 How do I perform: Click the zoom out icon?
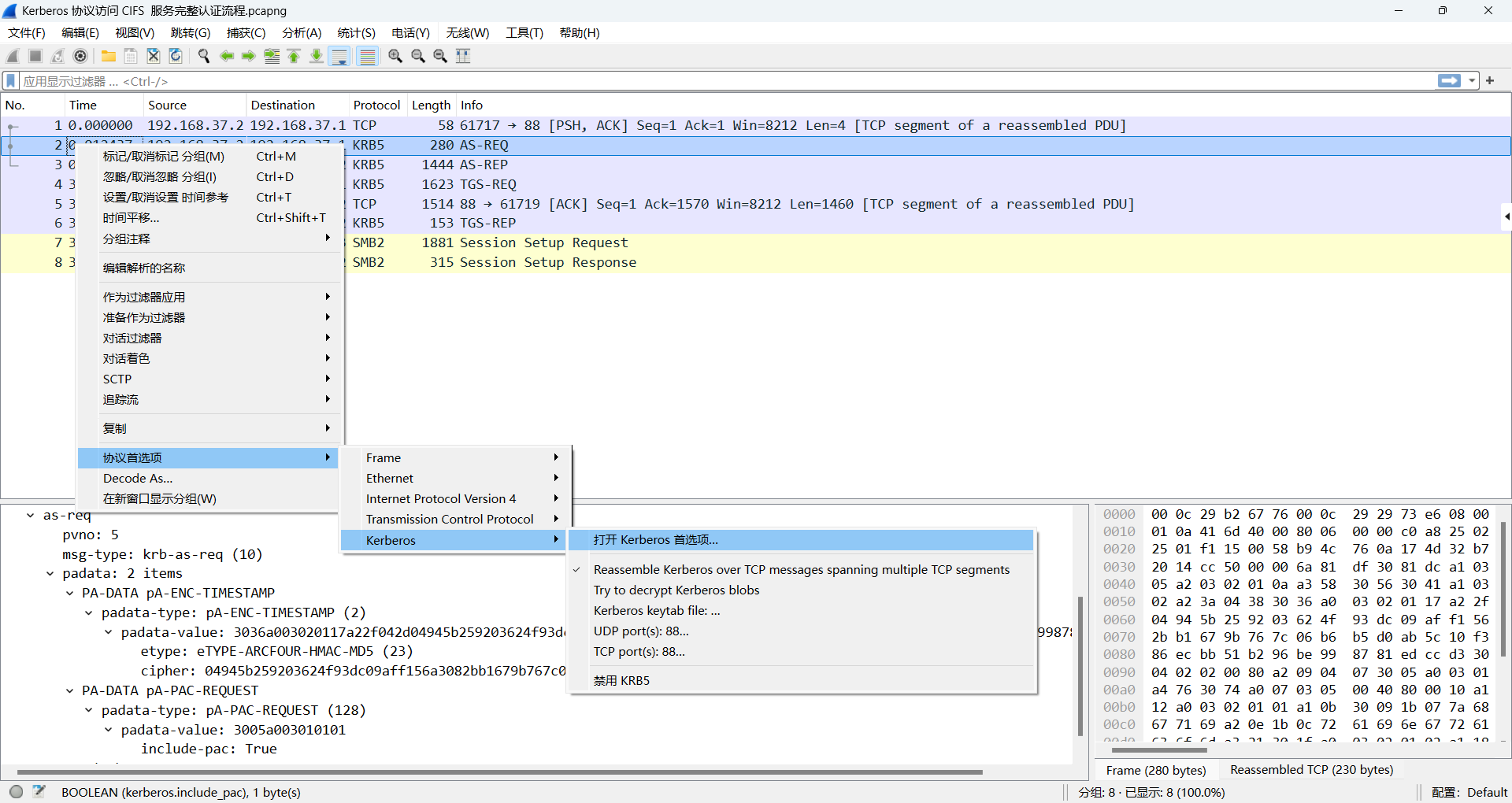(418, 56)
